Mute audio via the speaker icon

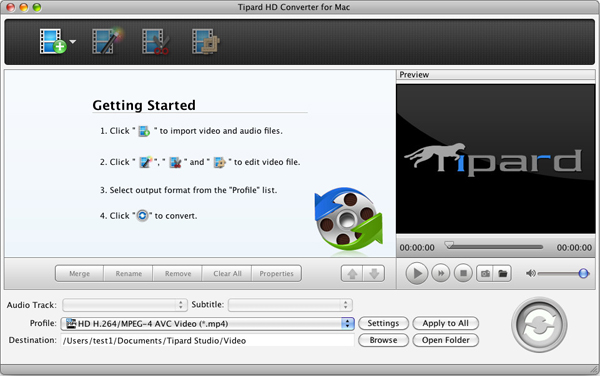point(530,273)
